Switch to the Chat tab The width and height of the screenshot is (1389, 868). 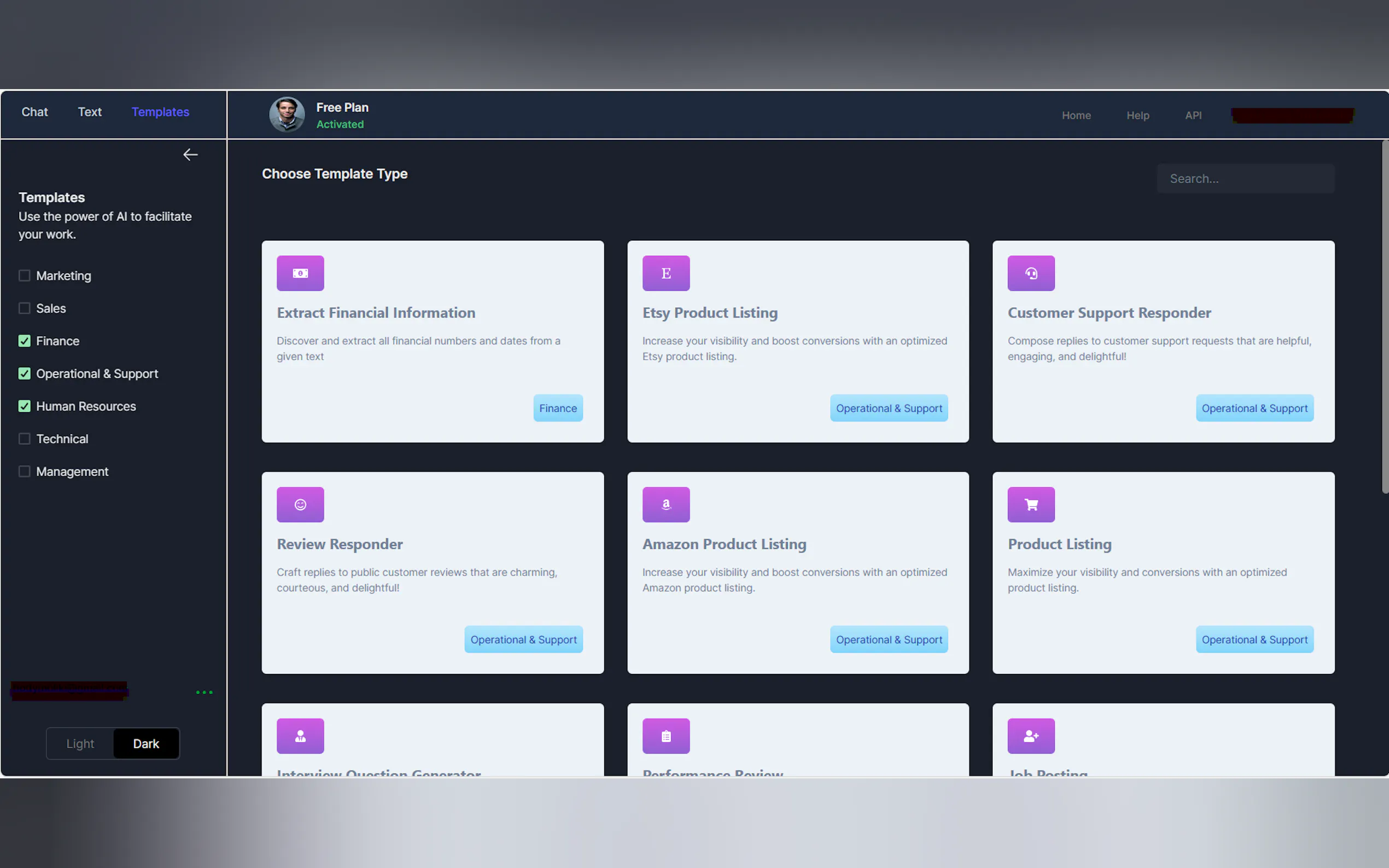(x=34, y=112)
